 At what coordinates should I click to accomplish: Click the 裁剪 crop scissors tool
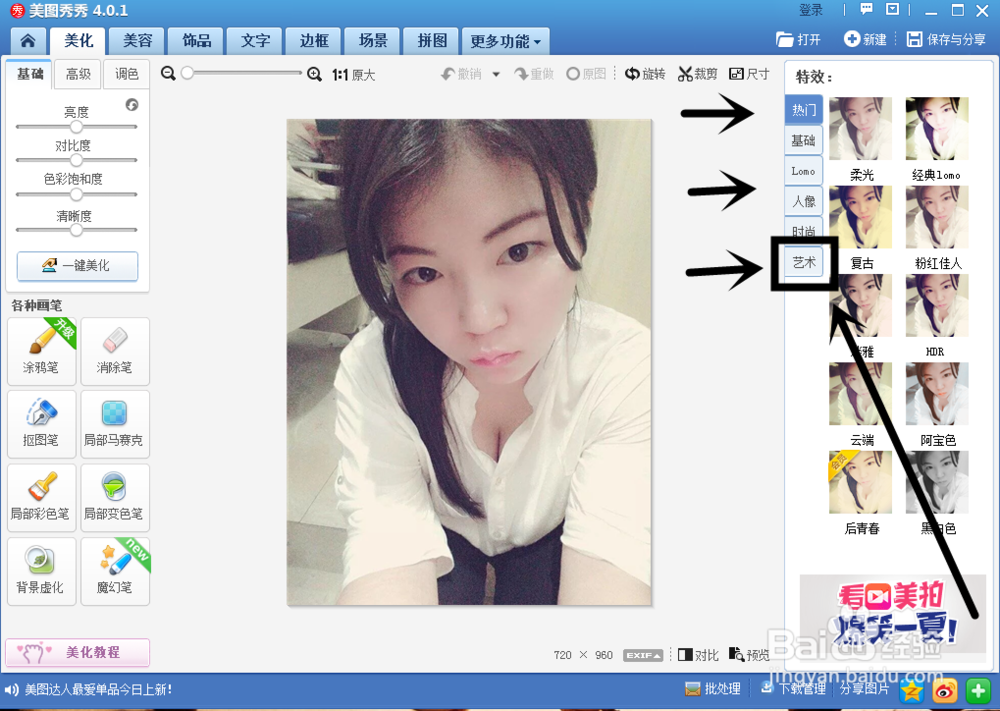(x=697, y=74)
